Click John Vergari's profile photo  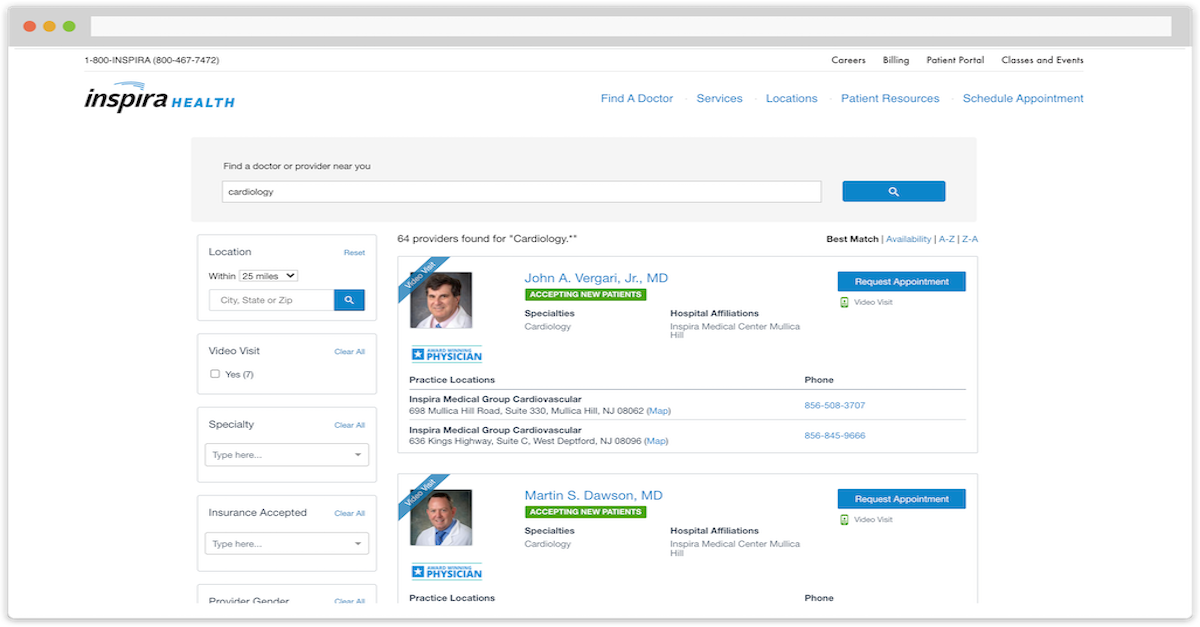pyautogui.click(x=441, y=300)
